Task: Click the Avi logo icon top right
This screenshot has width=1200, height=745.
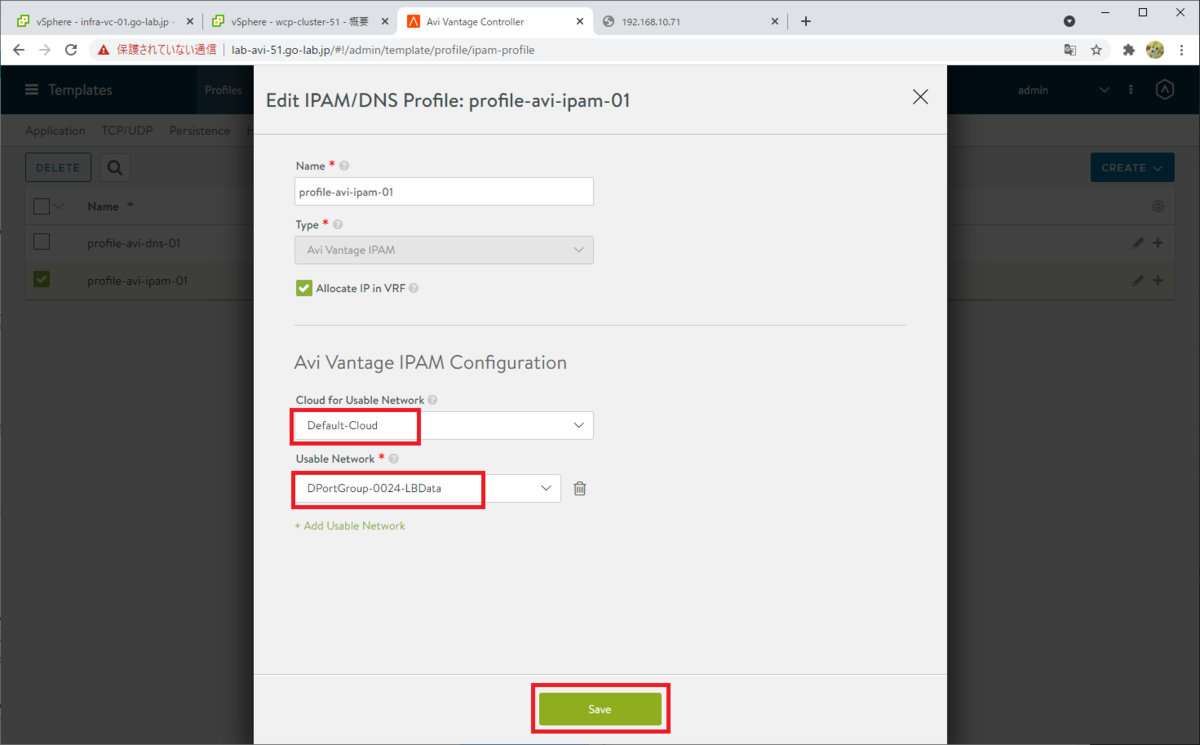Action: (1164, 90)
